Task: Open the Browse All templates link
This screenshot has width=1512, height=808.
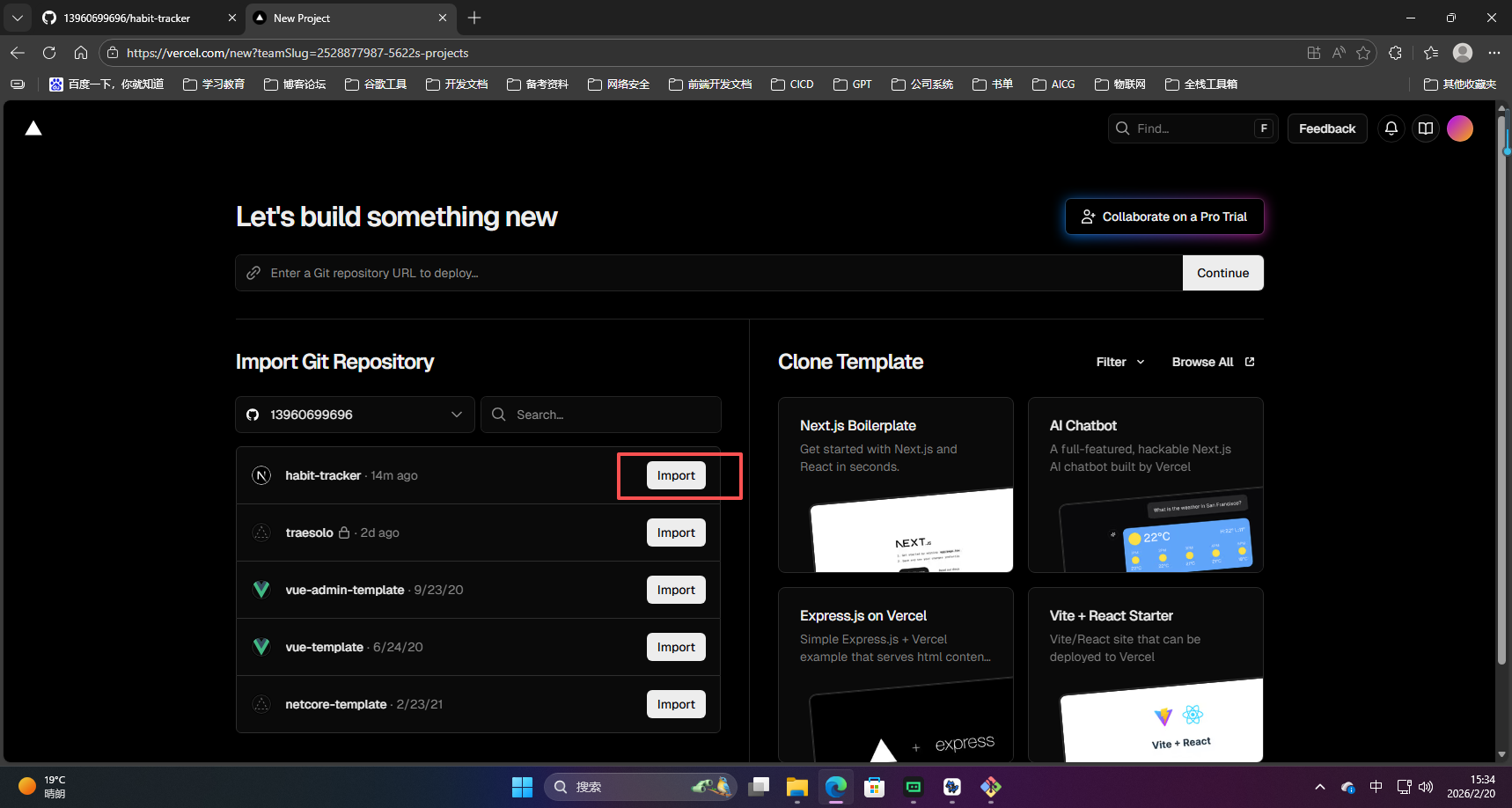Action: [1214, 362]
